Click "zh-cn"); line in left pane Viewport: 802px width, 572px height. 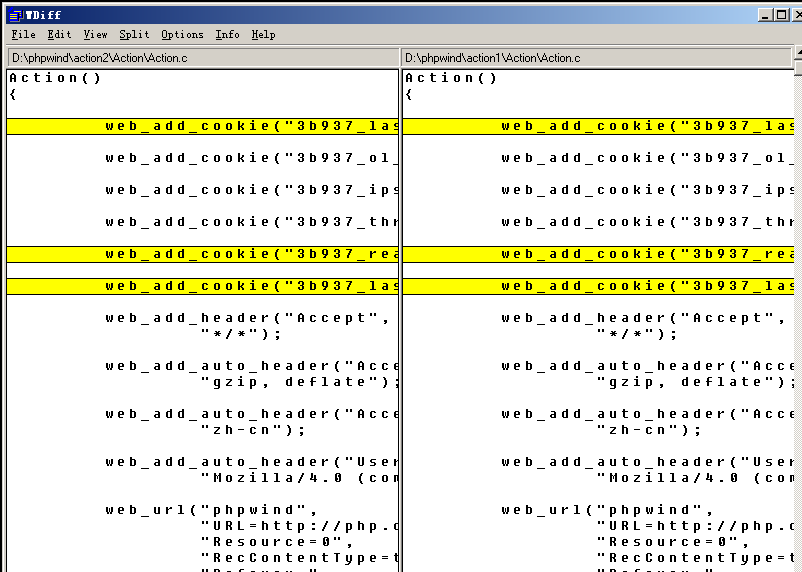(253, 430)
